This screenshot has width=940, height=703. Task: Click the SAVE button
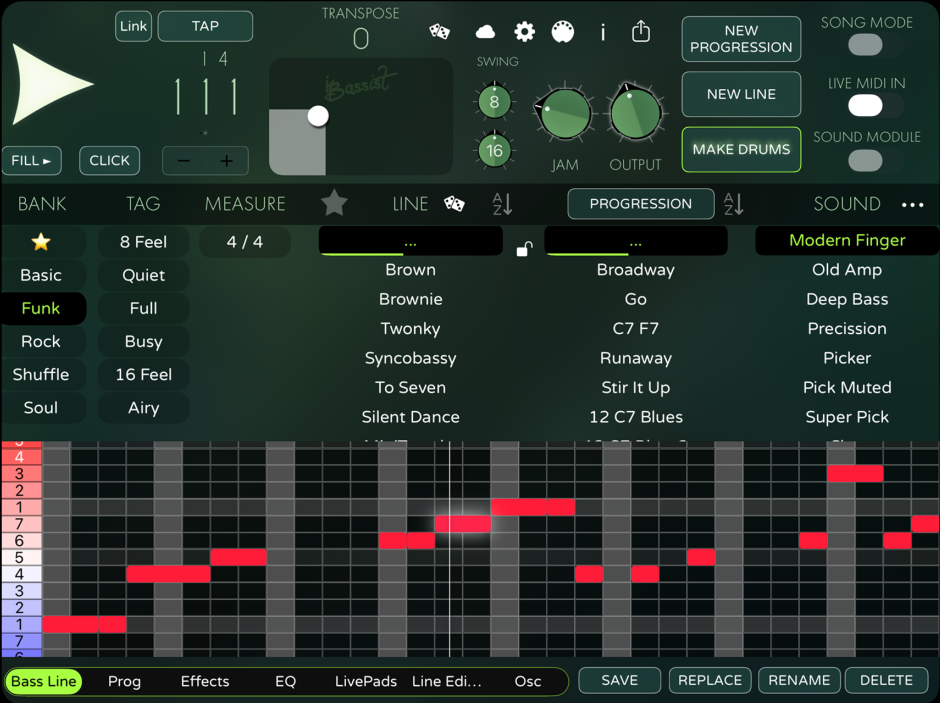point(619,680)
